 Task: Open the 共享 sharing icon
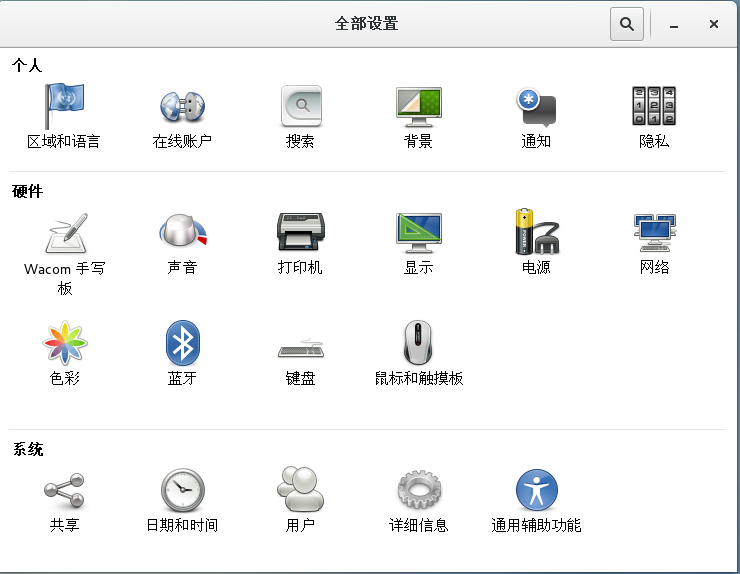point(64,491)
